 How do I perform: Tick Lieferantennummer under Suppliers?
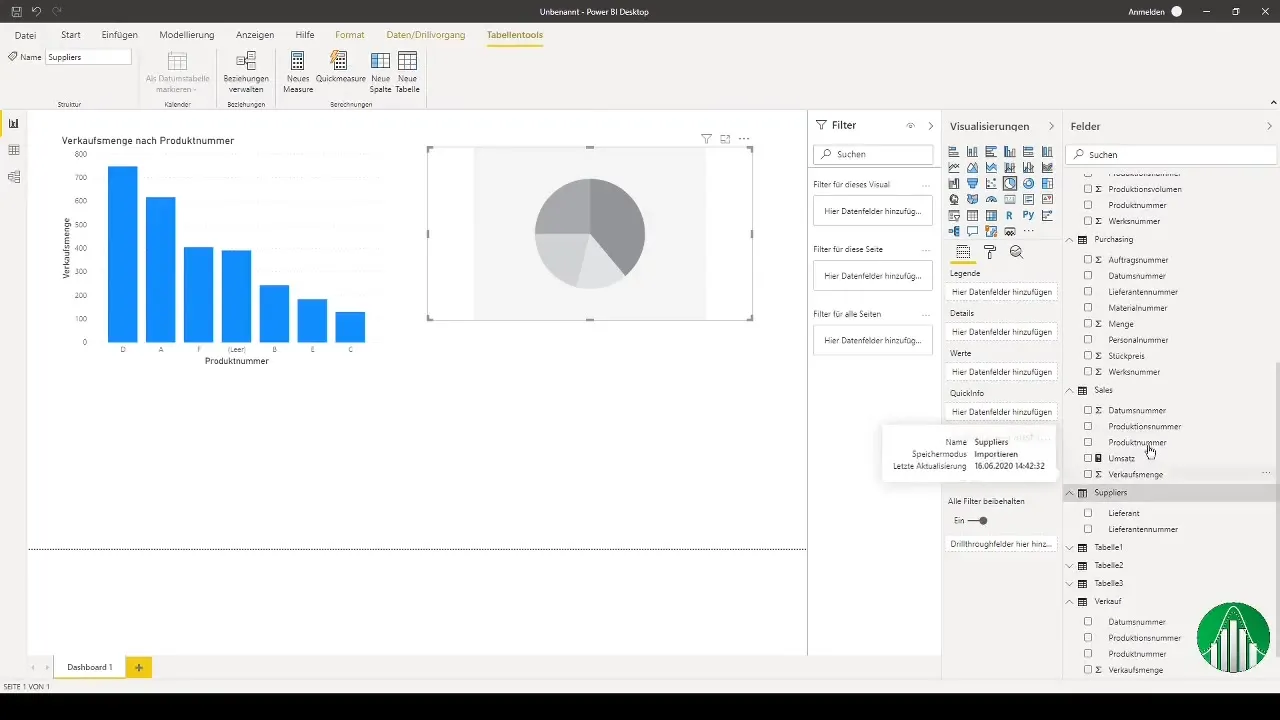tap(1088, 529)
